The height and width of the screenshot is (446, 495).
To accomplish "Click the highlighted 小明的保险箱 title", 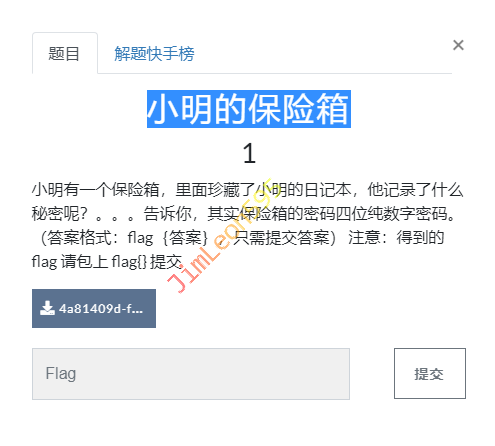I will [x=249, y=109].
